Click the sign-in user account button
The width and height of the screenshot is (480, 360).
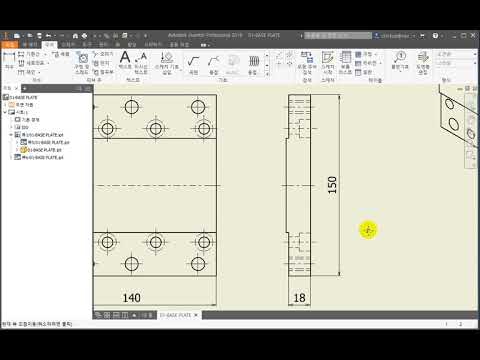point(395,36)
